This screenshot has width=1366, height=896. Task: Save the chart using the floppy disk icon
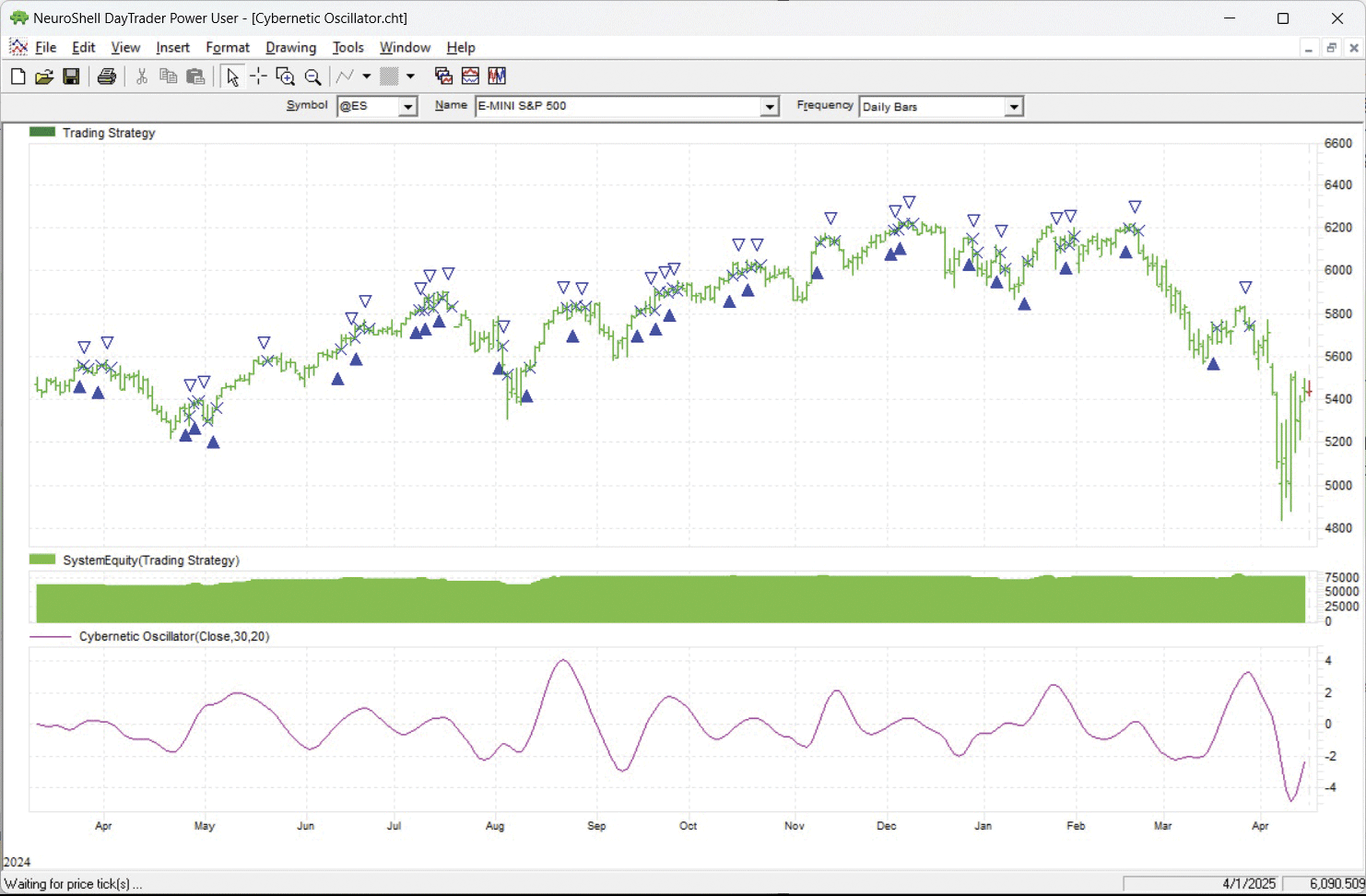click(x=71, y=77)
